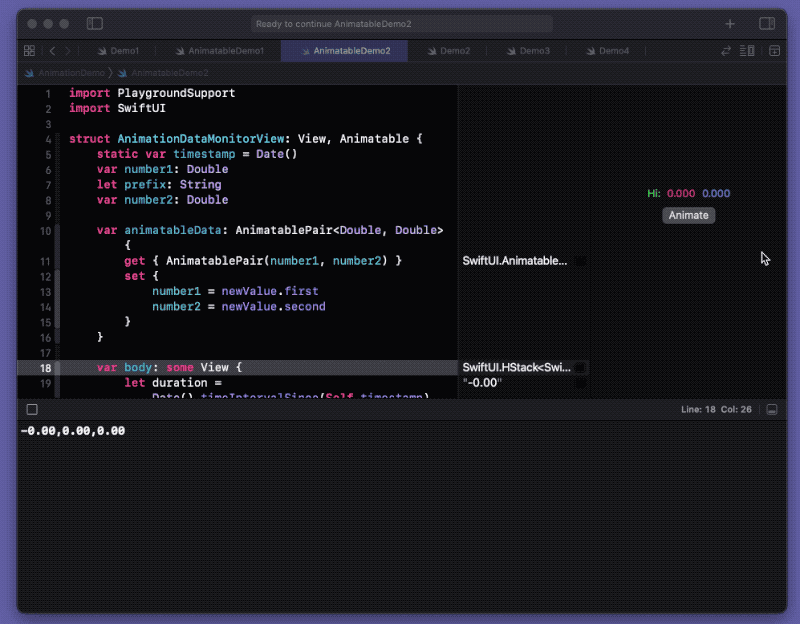Hide the debug area via bottom-right icon
The height and width of the screenshot is (624, 800).
771,409
